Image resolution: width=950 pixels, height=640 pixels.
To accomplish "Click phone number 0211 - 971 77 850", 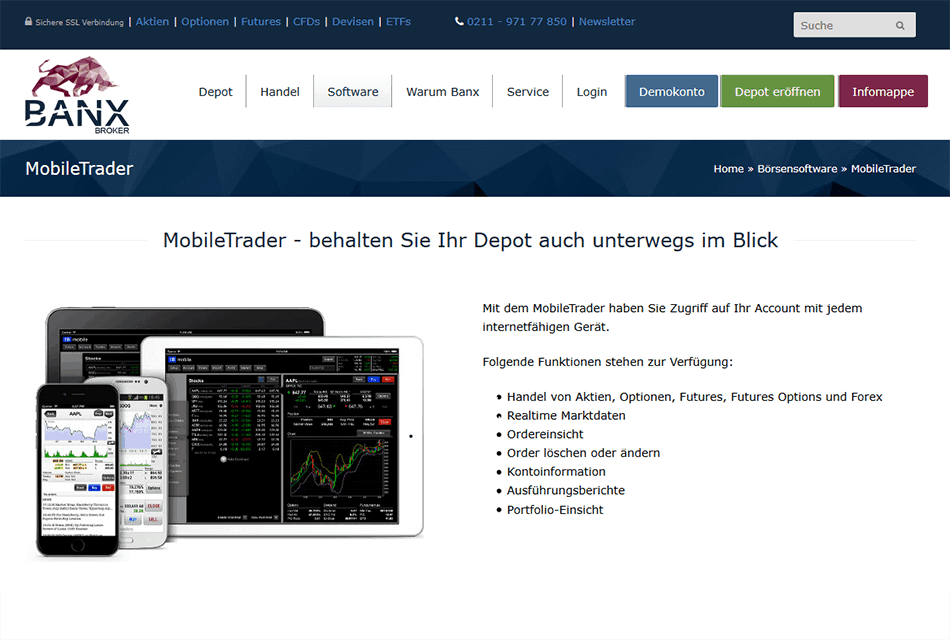I will click(x=516, y=21).
